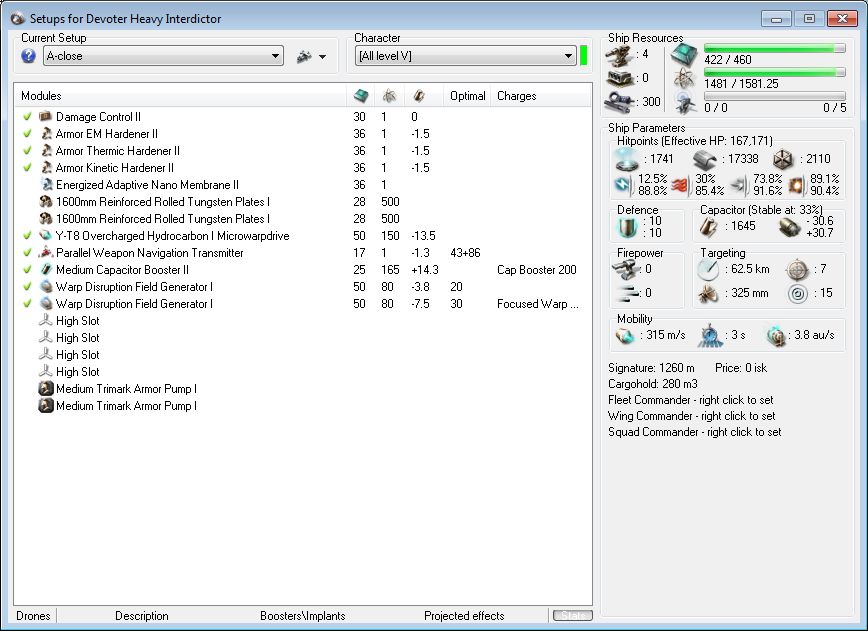Toggle the Focused Warp Disruption Generator checkmark
Viewport: 868px width, 631px height.
pos(27,303)
